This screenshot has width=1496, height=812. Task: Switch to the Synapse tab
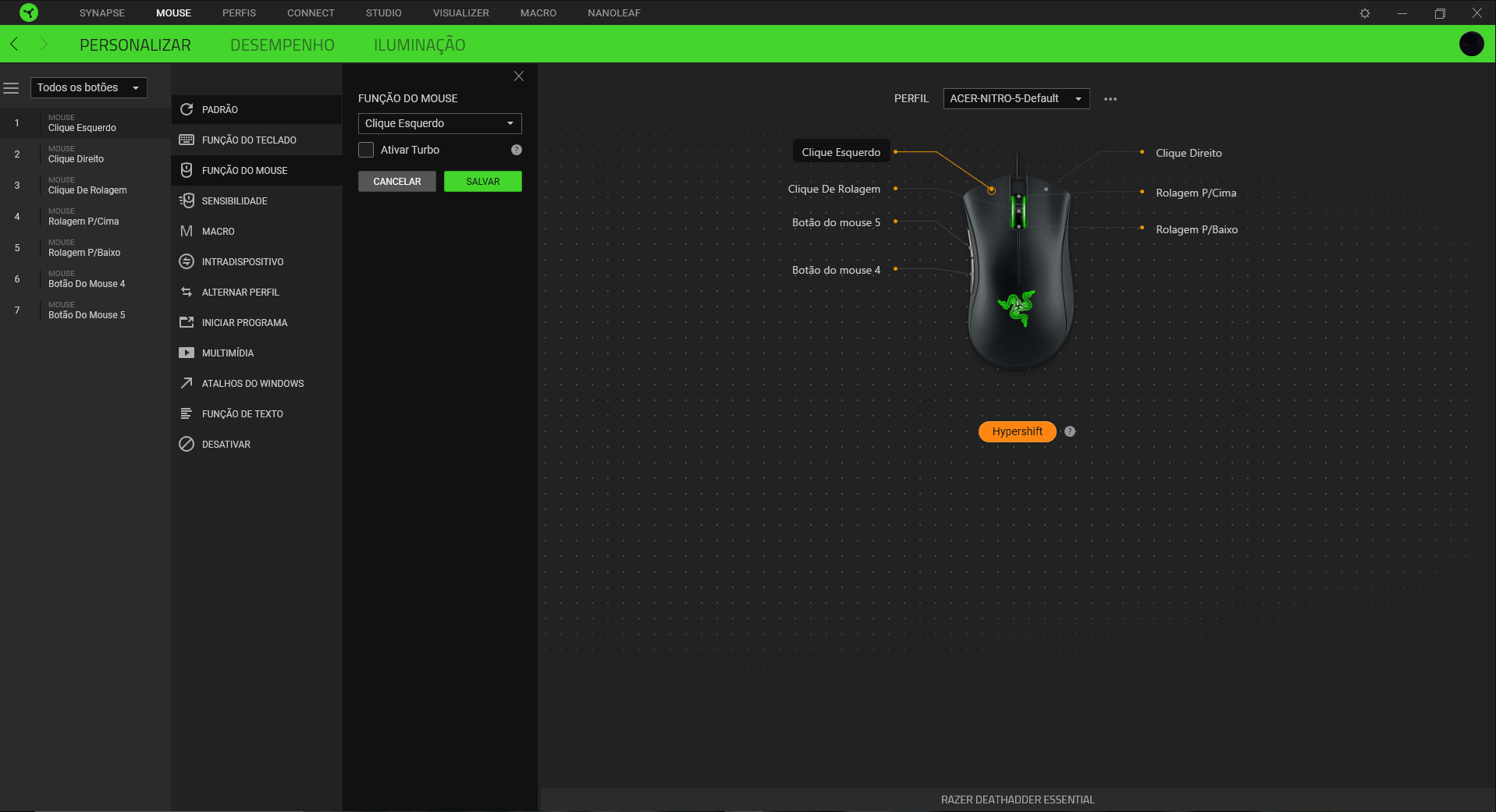point(102,13)
